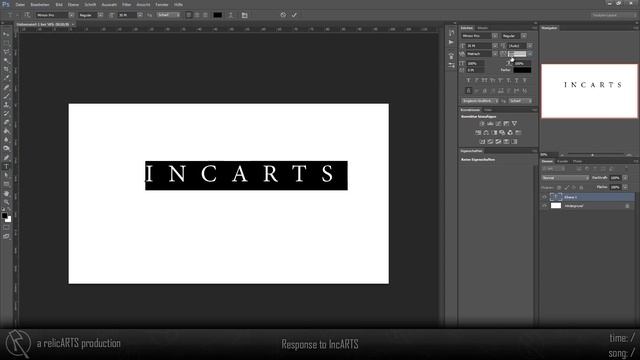Screen dimensions: 640x360
Task: Open layer blend mode Normal dropdown
Action: point(565,178)
